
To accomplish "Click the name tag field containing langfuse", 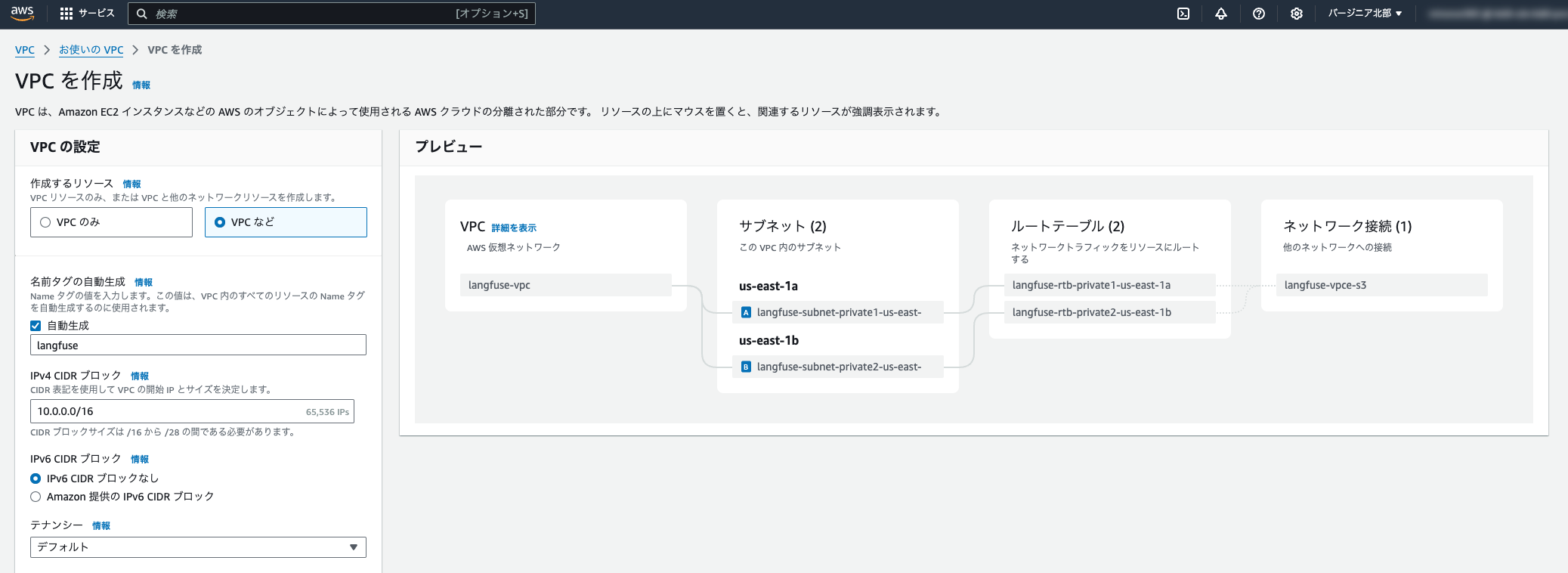I will [x=198, y=345].
